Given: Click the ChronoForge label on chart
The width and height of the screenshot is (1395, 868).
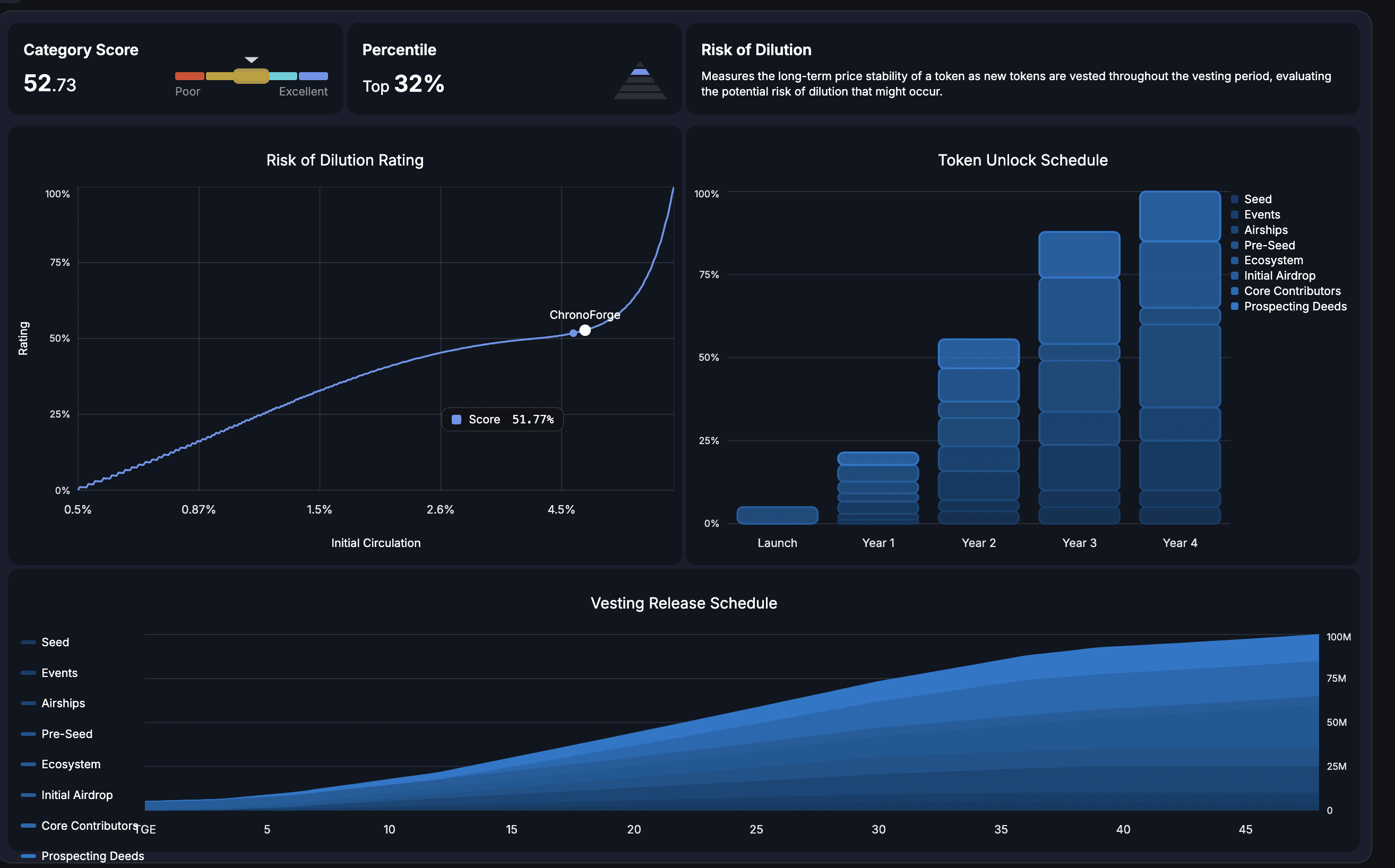Looking at the screenshot, I should coord(584,315).
